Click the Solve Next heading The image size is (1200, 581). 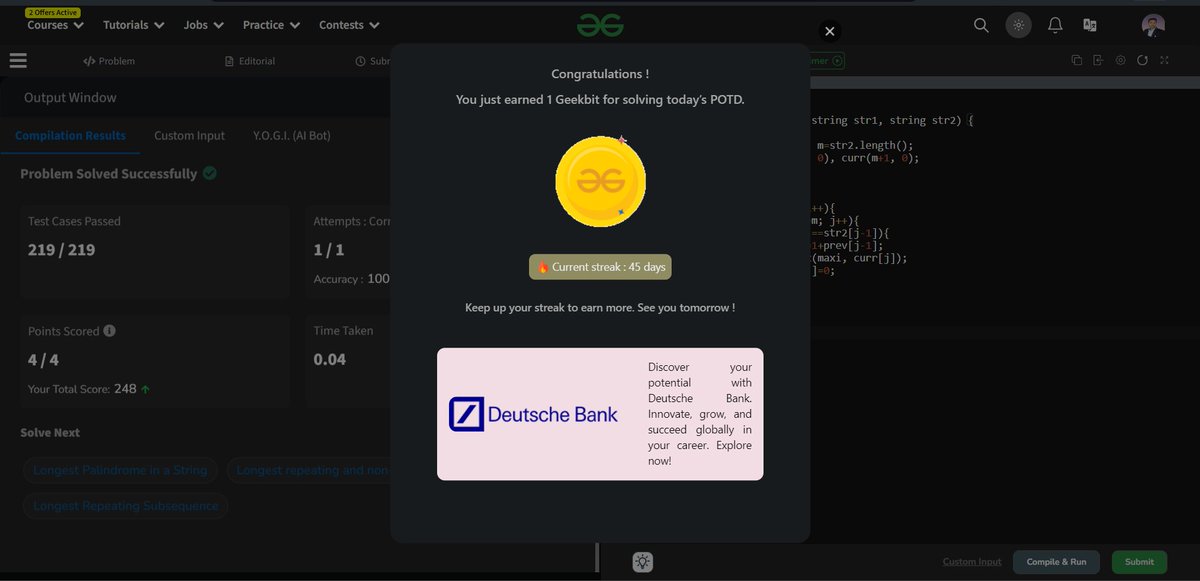[x=50, y=433]
